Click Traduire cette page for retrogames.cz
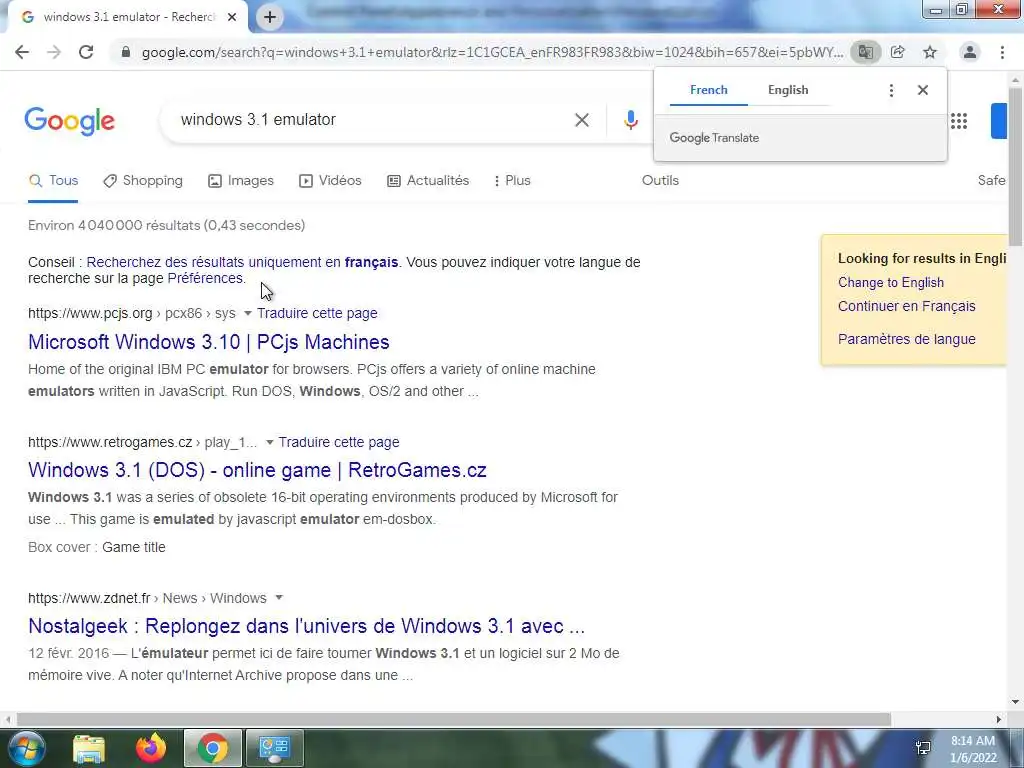1024x768 pixels. [339, 442]
